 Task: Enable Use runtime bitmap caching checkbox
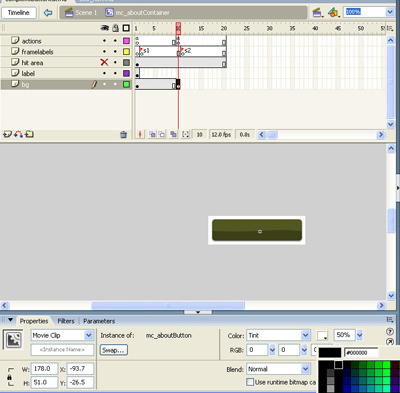tap(250, 382)
